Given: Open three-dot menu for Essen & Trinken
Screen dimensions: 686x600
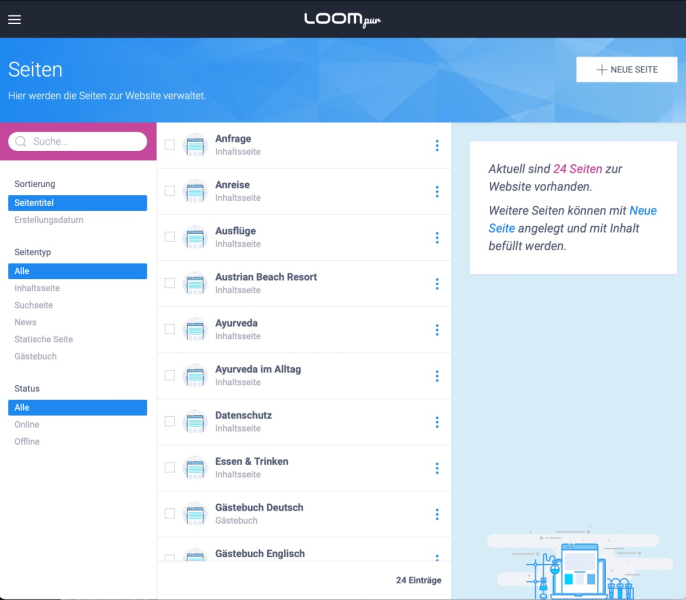Looking at the screenshot, I should click(x=437, y=468).
